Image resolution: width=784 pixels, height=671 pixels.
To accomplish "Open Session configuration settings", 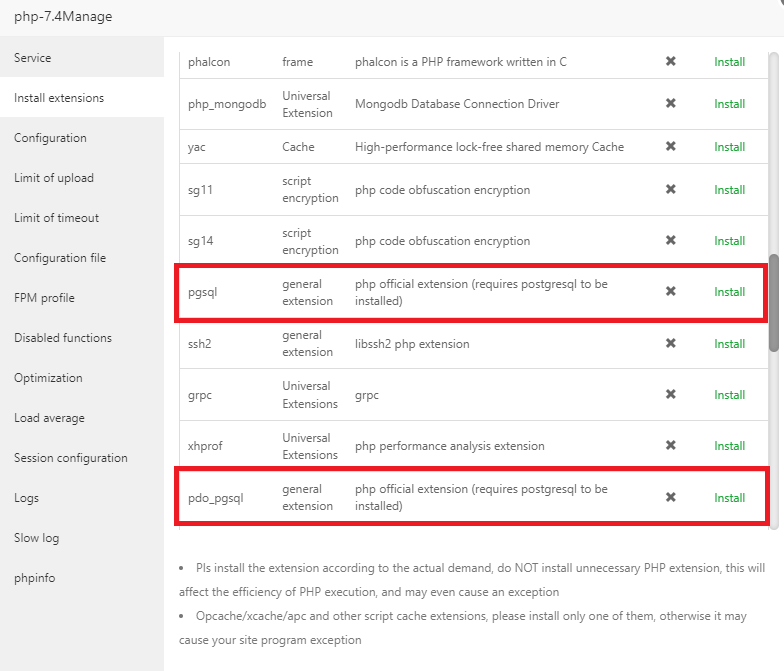I will coord(71,458).
